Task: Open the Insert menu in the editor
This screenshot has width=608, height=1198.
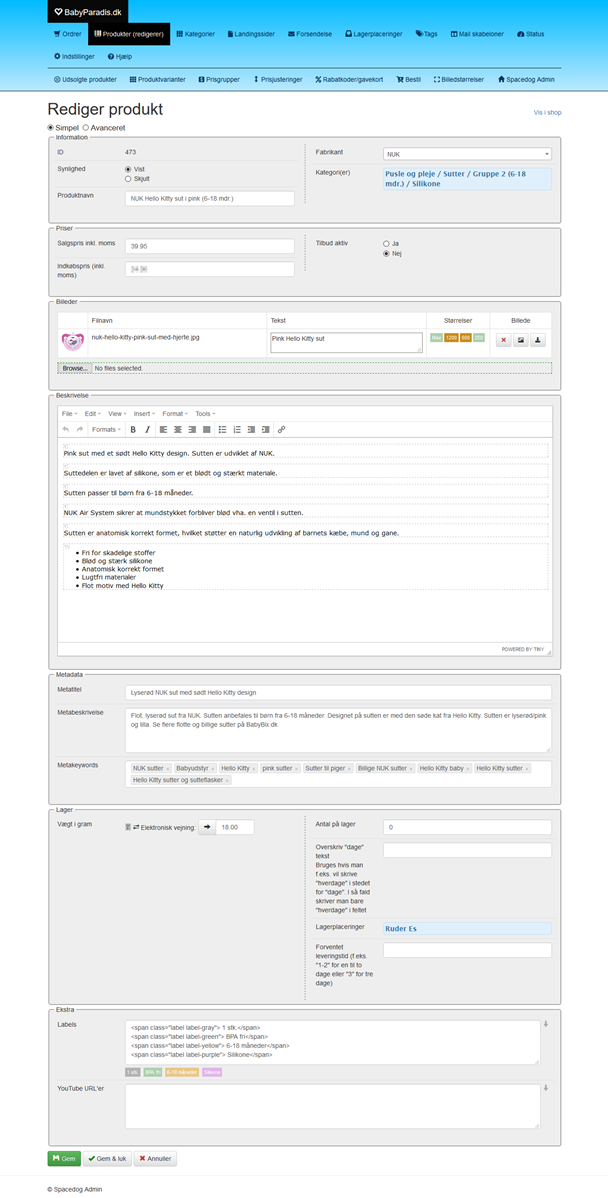Action: [145, 413]
